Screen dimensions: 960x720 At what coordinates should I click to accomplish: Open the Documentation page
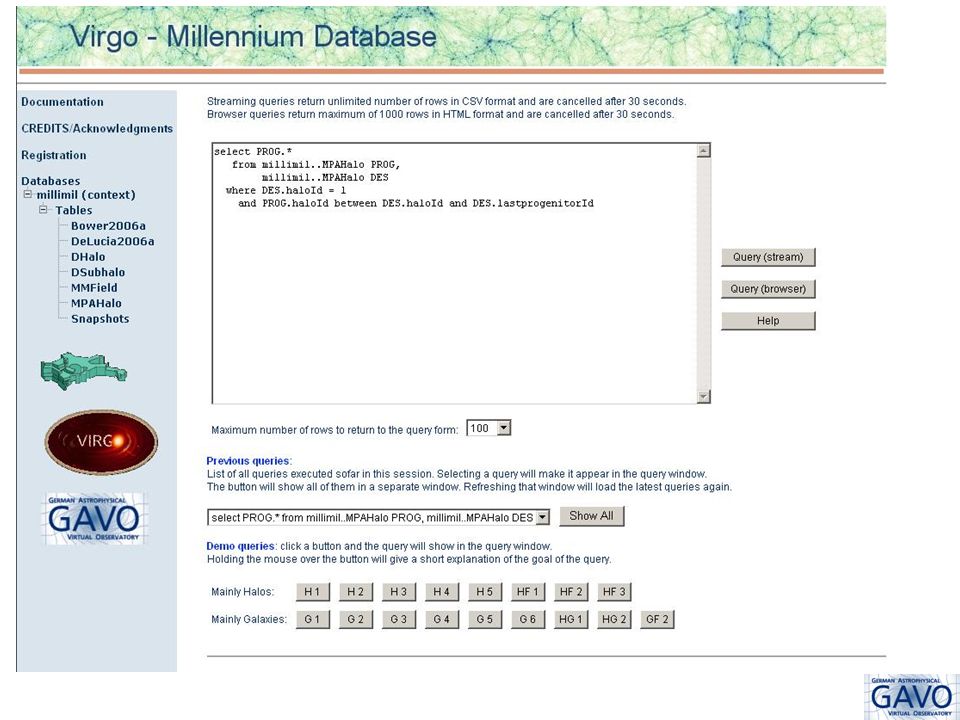pos(62,102)
